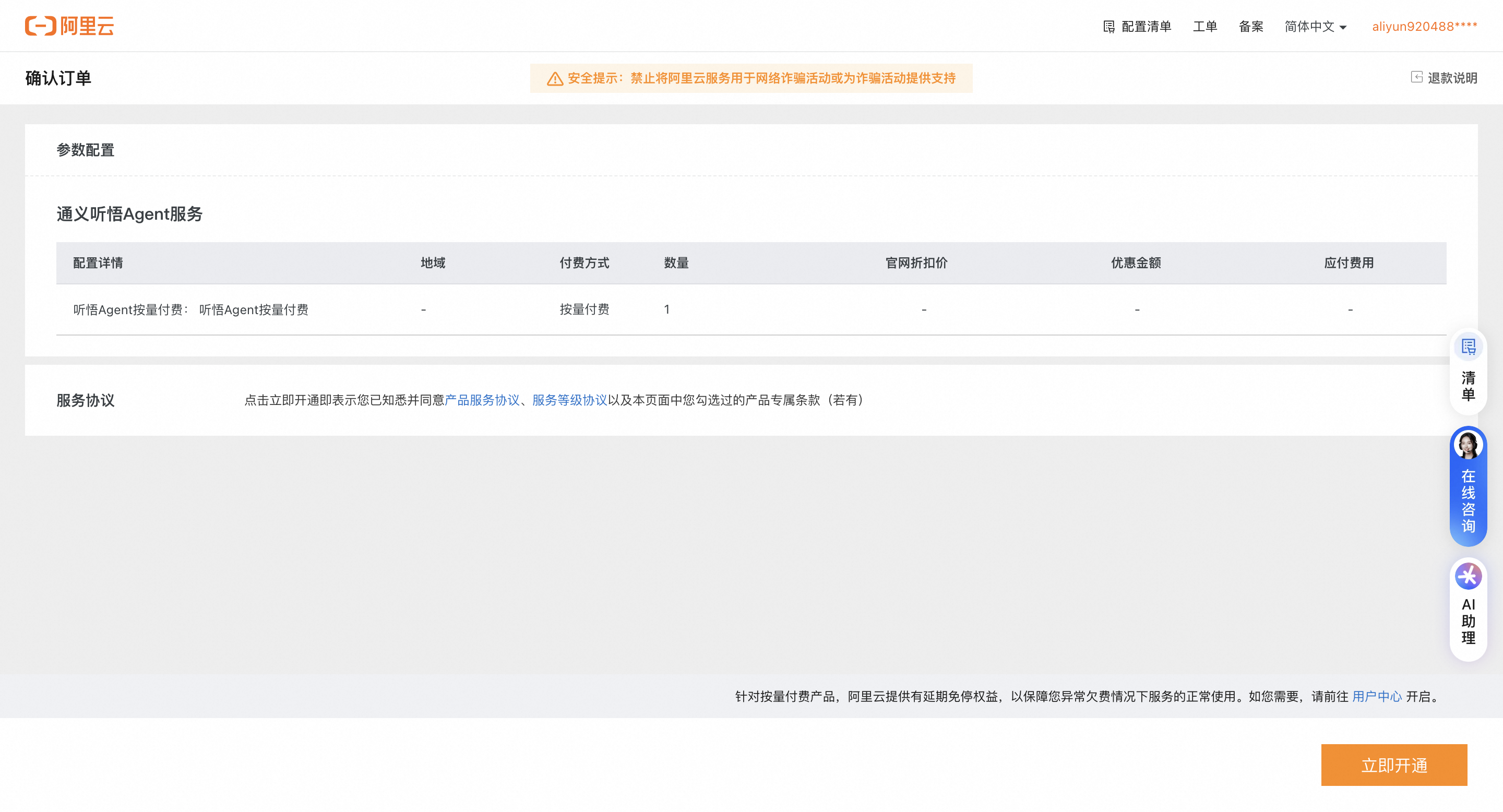Launch the AI助理 assistant icon
The image size is (1503, 812).
1468,576
